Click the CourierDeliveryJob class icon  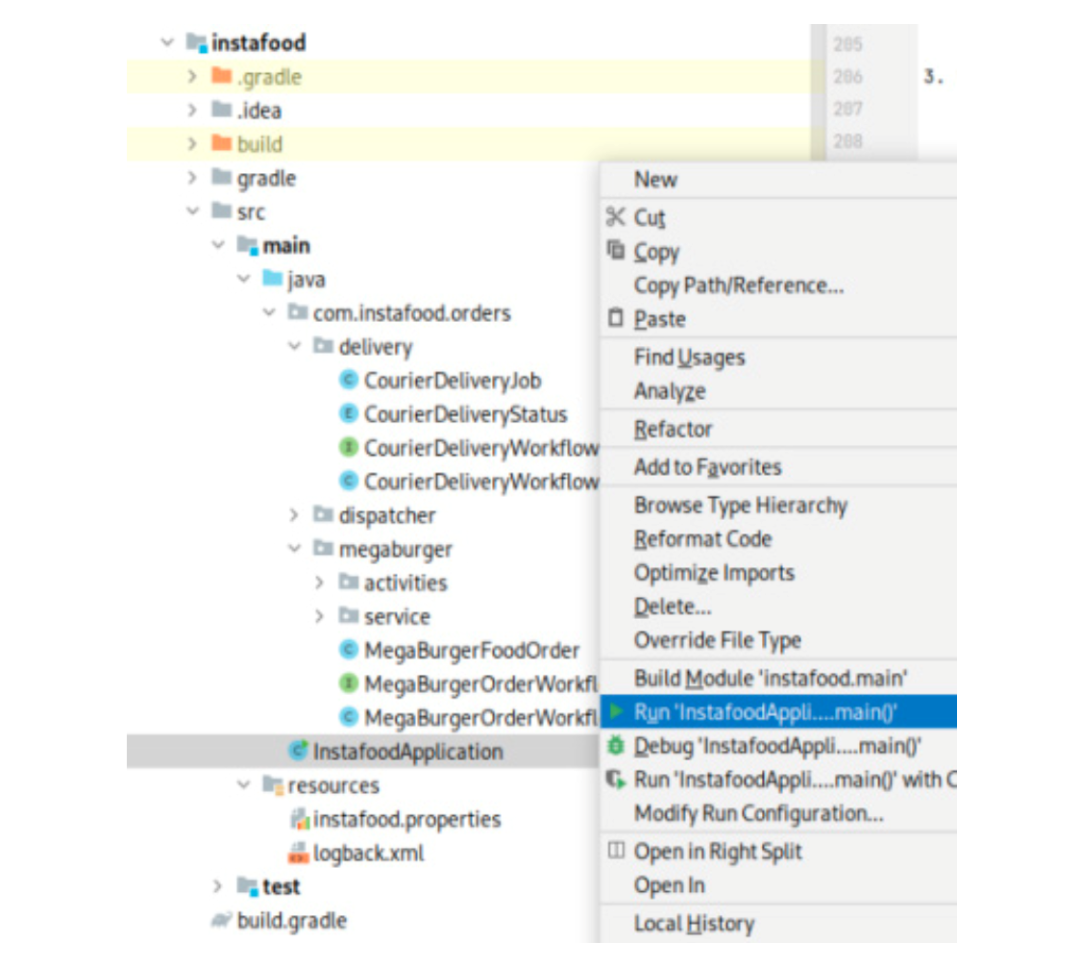click(349, 380)
